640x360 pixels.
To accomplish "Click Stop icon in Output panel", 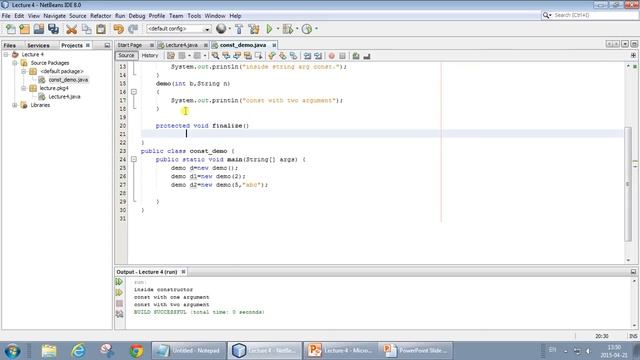I will (x=119, y=303).
